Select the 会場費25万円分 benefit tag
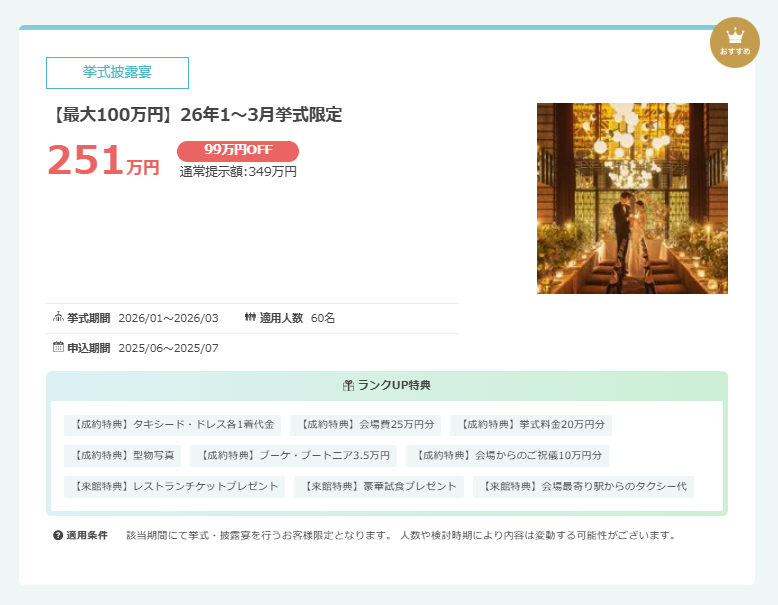 pos(366,425)
